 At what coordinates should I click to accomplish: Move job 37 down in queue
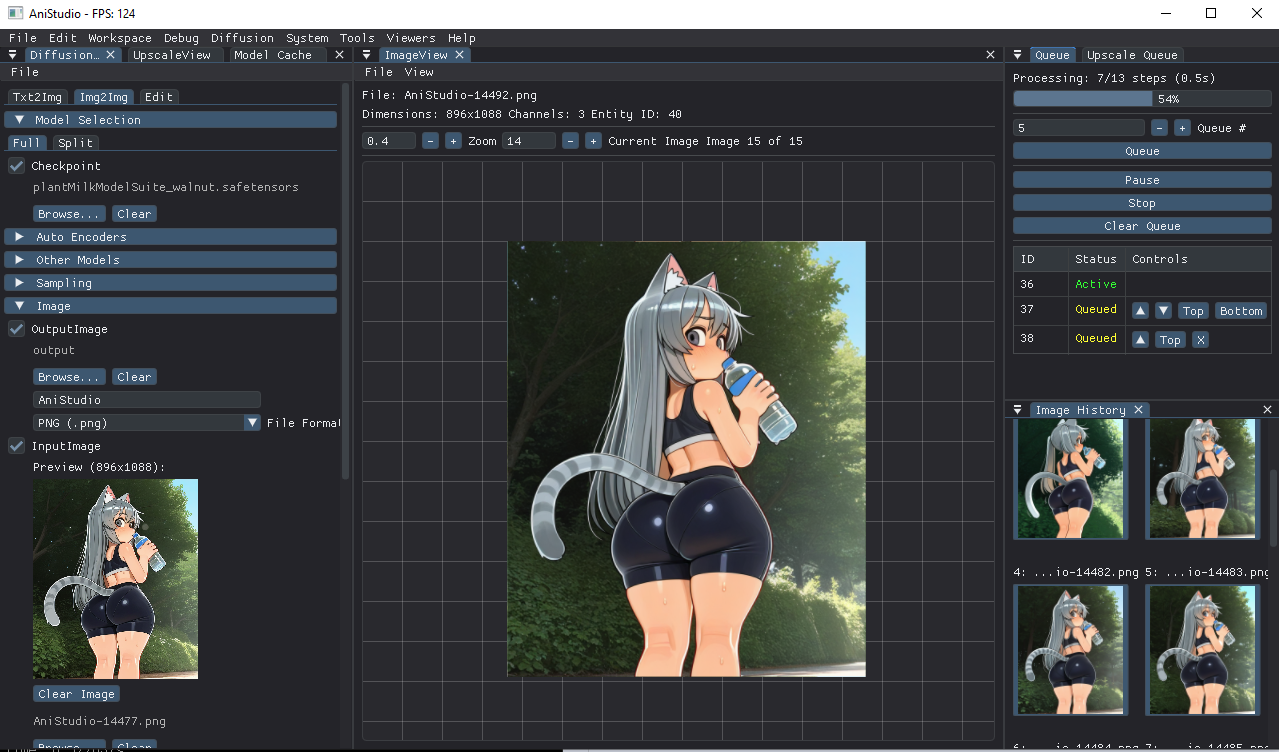[x=1163, y=311]
